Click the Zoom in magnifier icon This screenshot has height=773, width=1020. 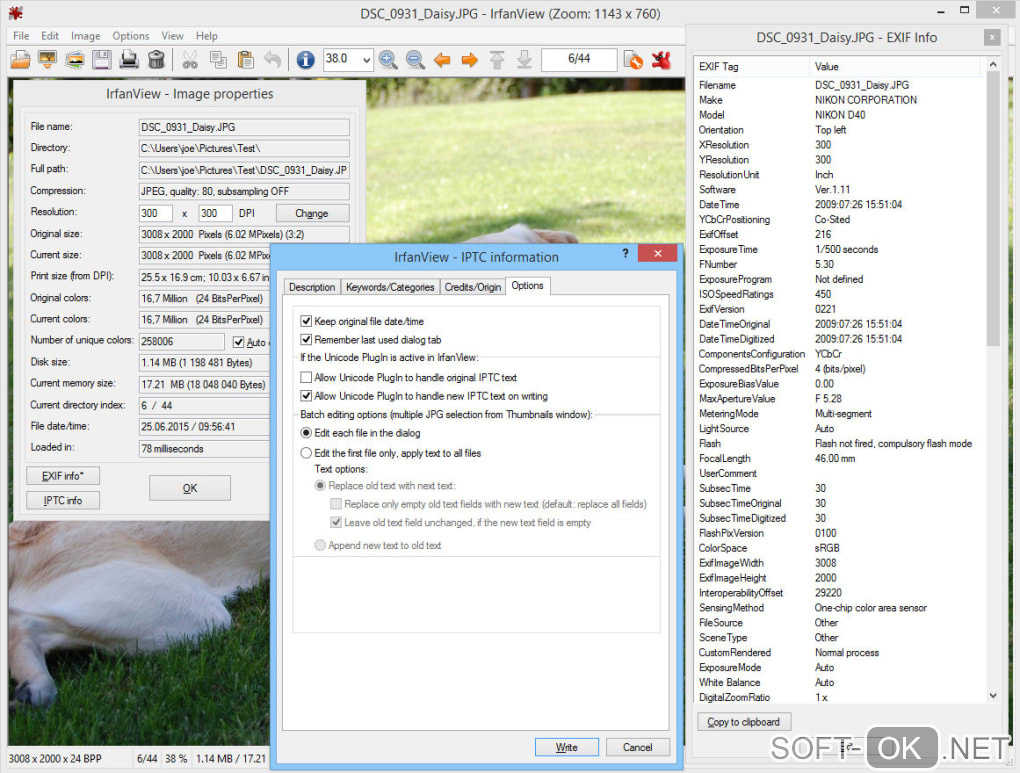388,60
